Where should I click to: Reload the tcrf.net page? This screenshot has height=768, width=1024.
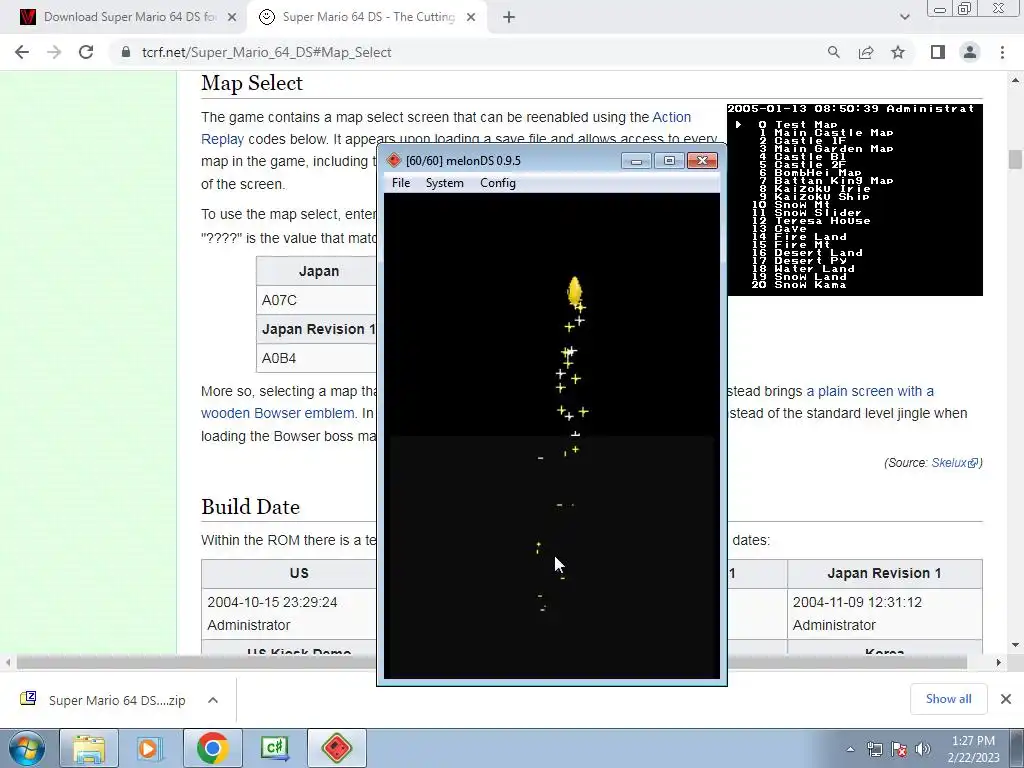86,52
